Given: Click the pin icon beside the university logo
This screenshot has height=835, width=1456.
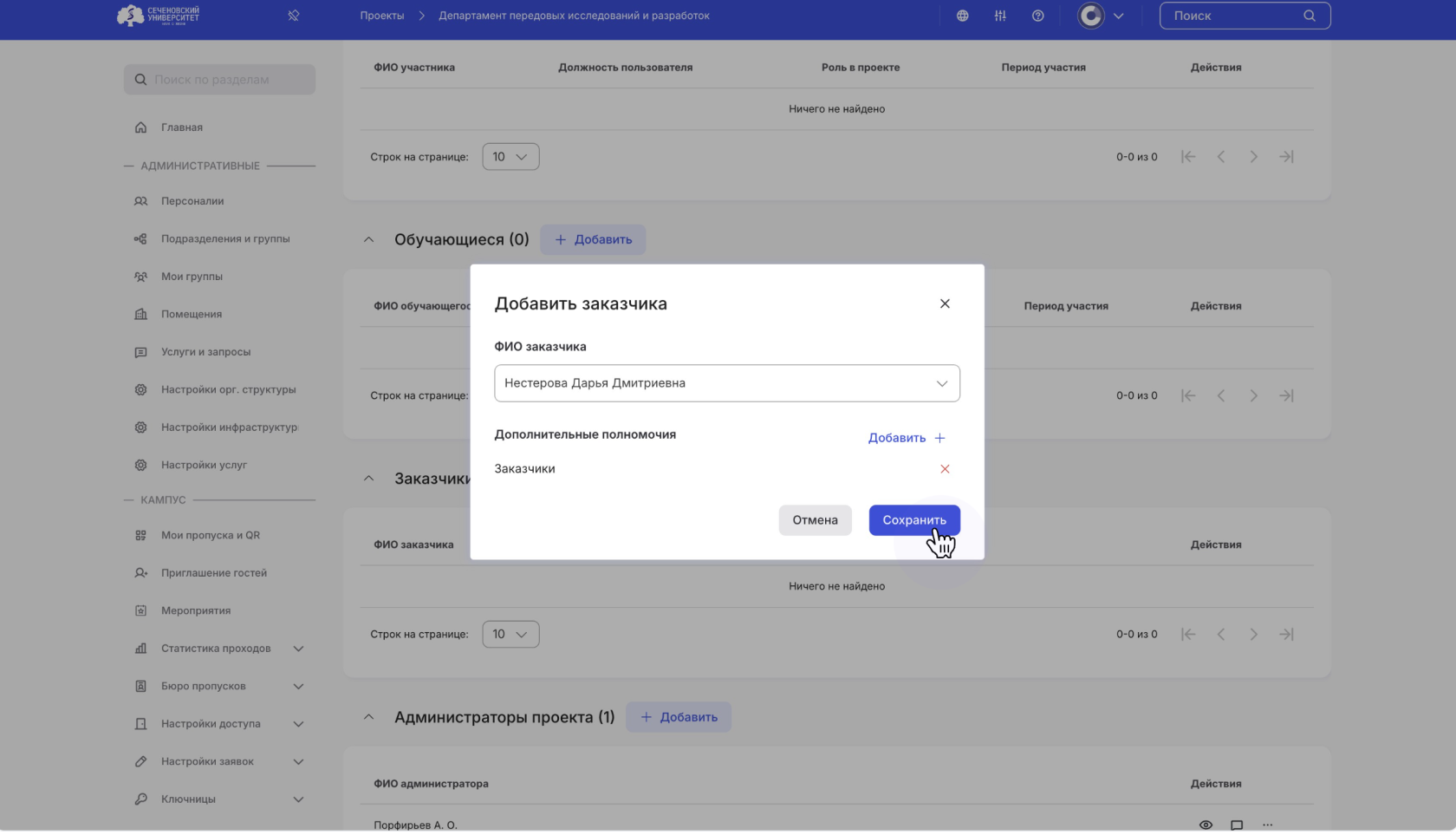Looking at the screenshot, I should pos(293,15).
